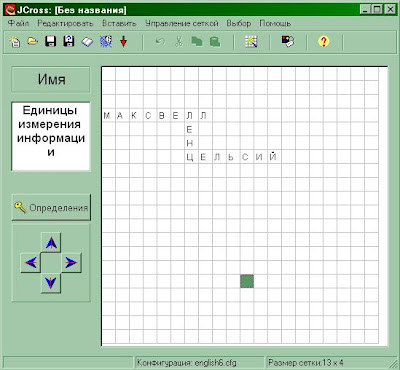Image resolution: width=400 pixels, height=370 pixels.
Task: Save using the floppy disk icon
Action: [50, 42]
